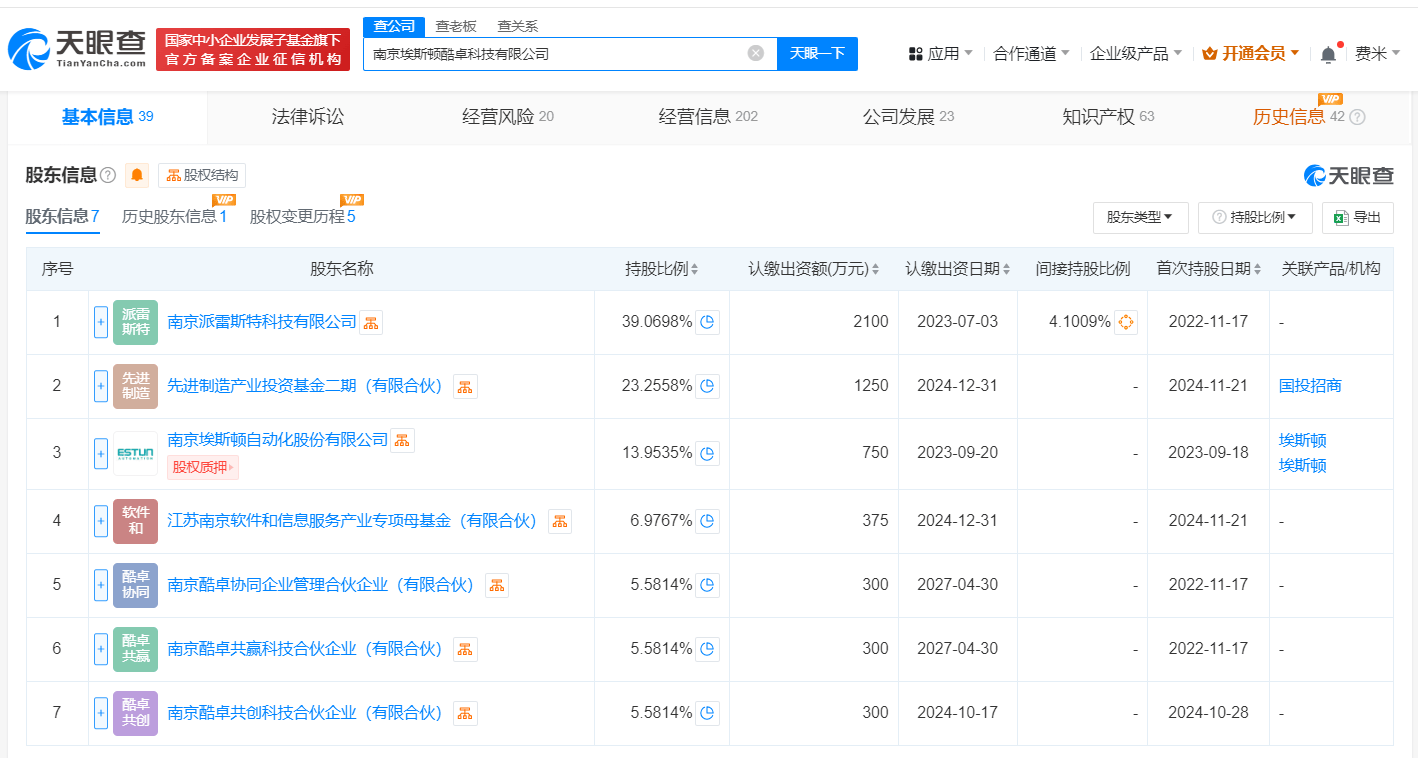The image size is (1418, 758).
Task: Click the company name search input field
Action: pyautogui.click(x=555, y=54)
